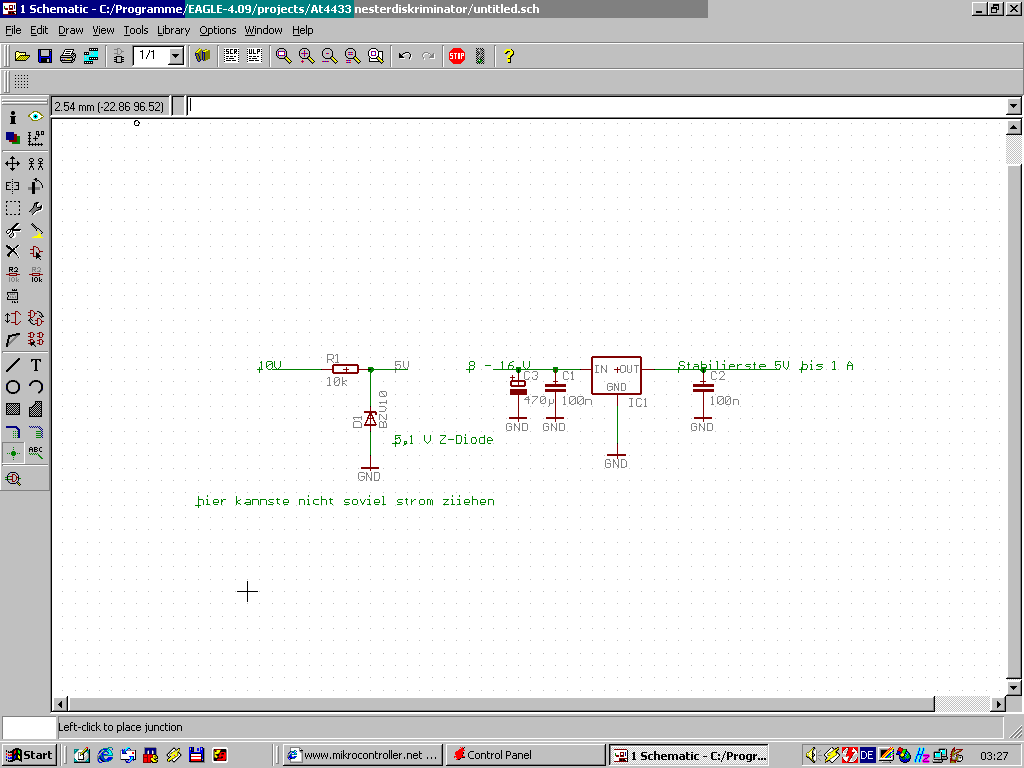Image resolution: width=1024 pixels, height=768 pixels.
Task: Select the Copy tool
Action: (36, 164)
